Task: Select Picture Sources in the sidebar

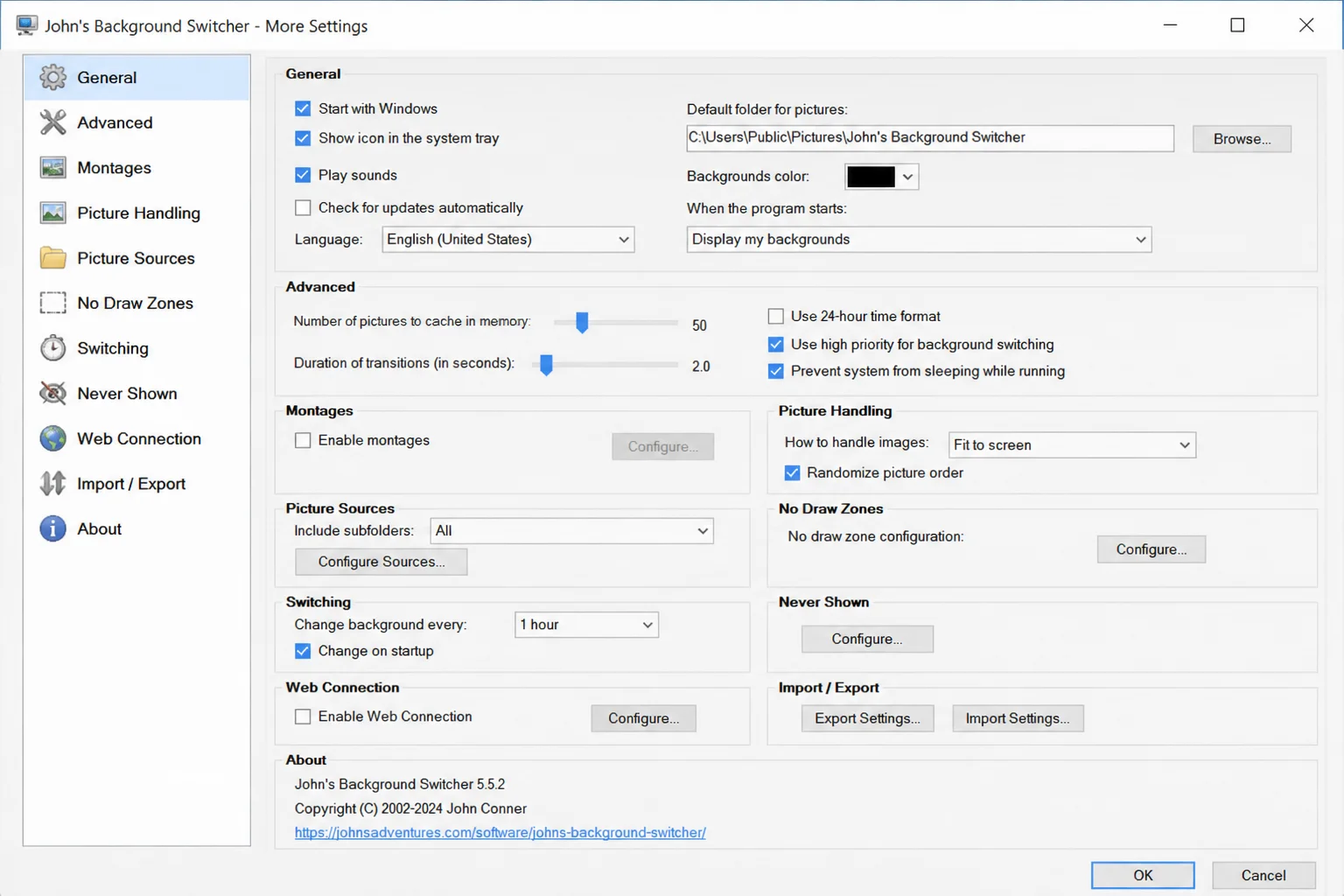Action: point(136,258)
